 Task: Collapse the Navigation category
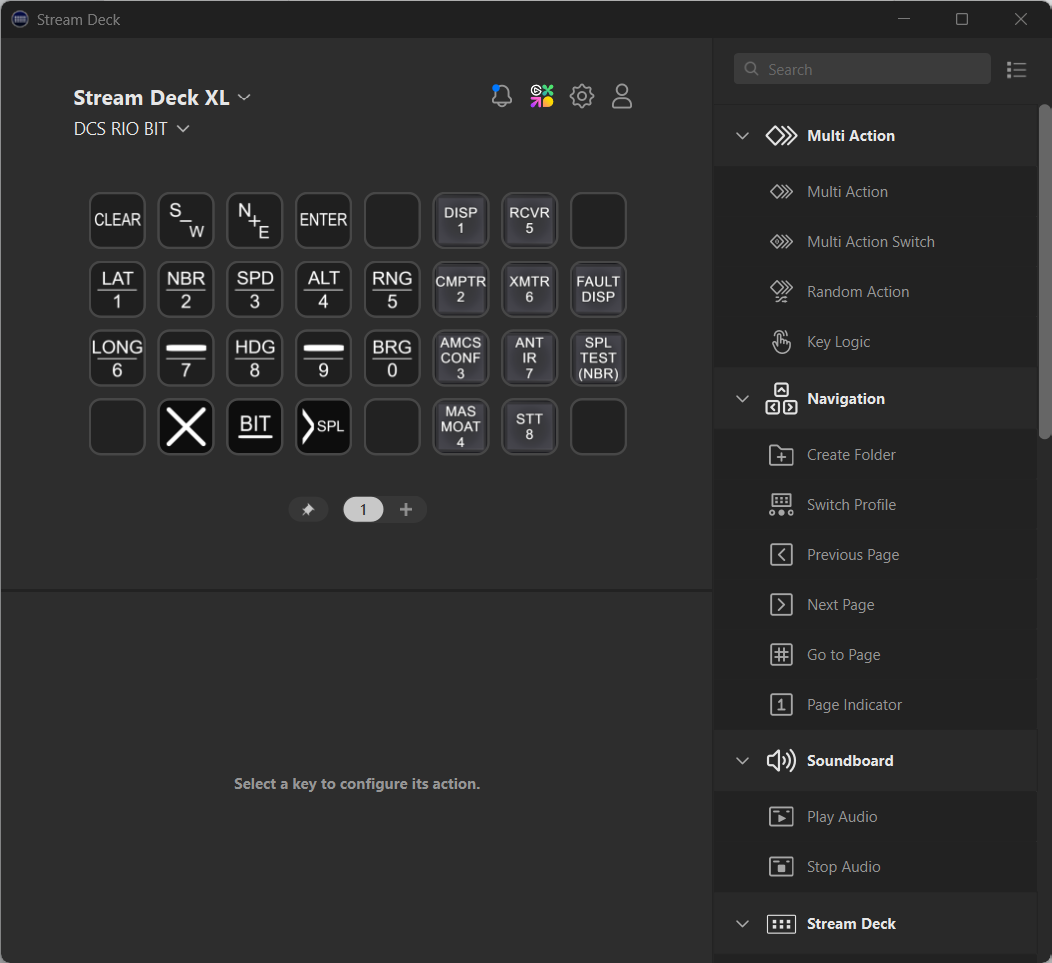pyautogui.click(x=742, y=398)
